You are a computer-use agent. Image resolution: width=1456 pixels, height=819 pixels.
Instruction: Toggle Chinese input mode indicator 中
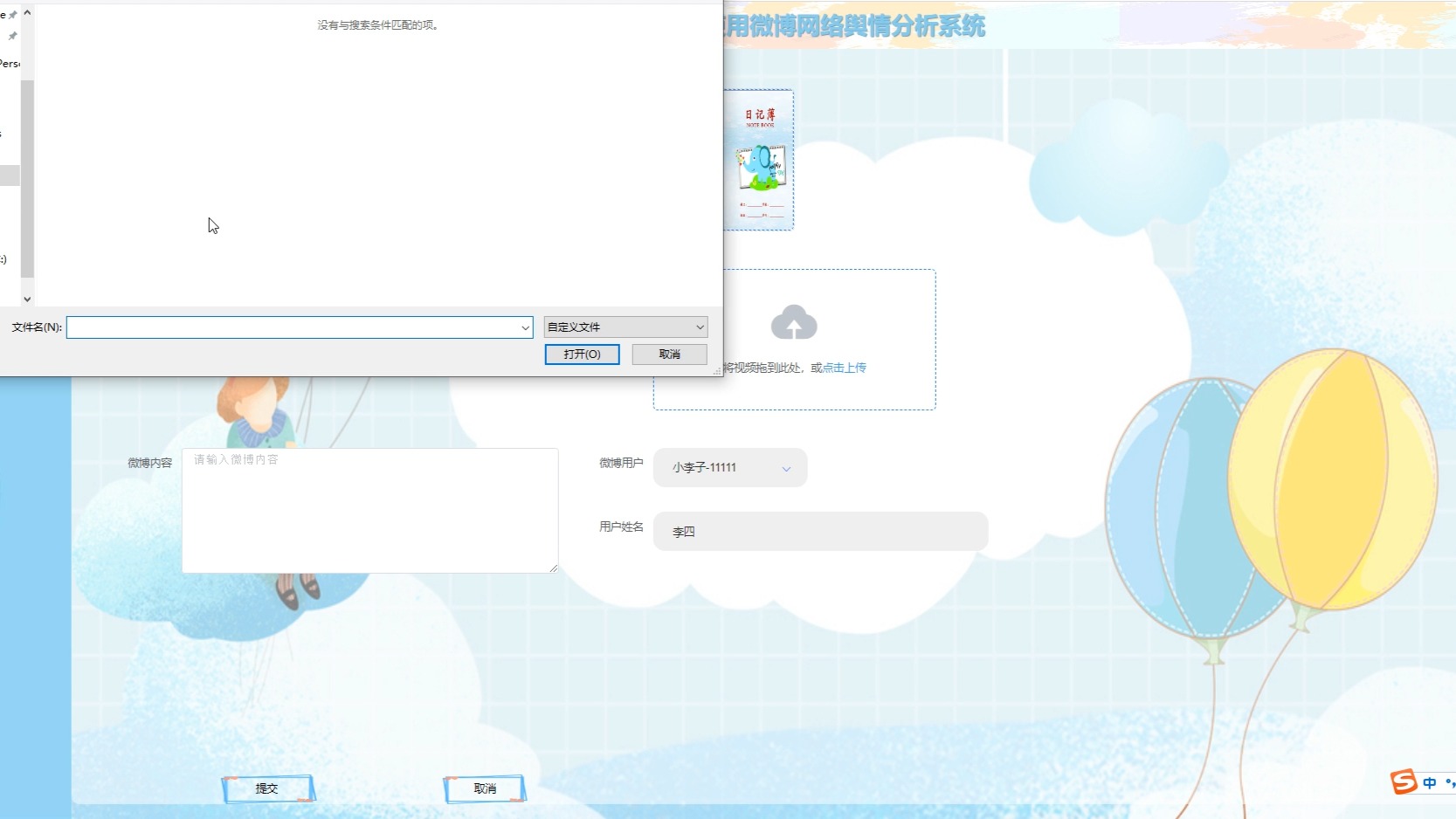1430,783
